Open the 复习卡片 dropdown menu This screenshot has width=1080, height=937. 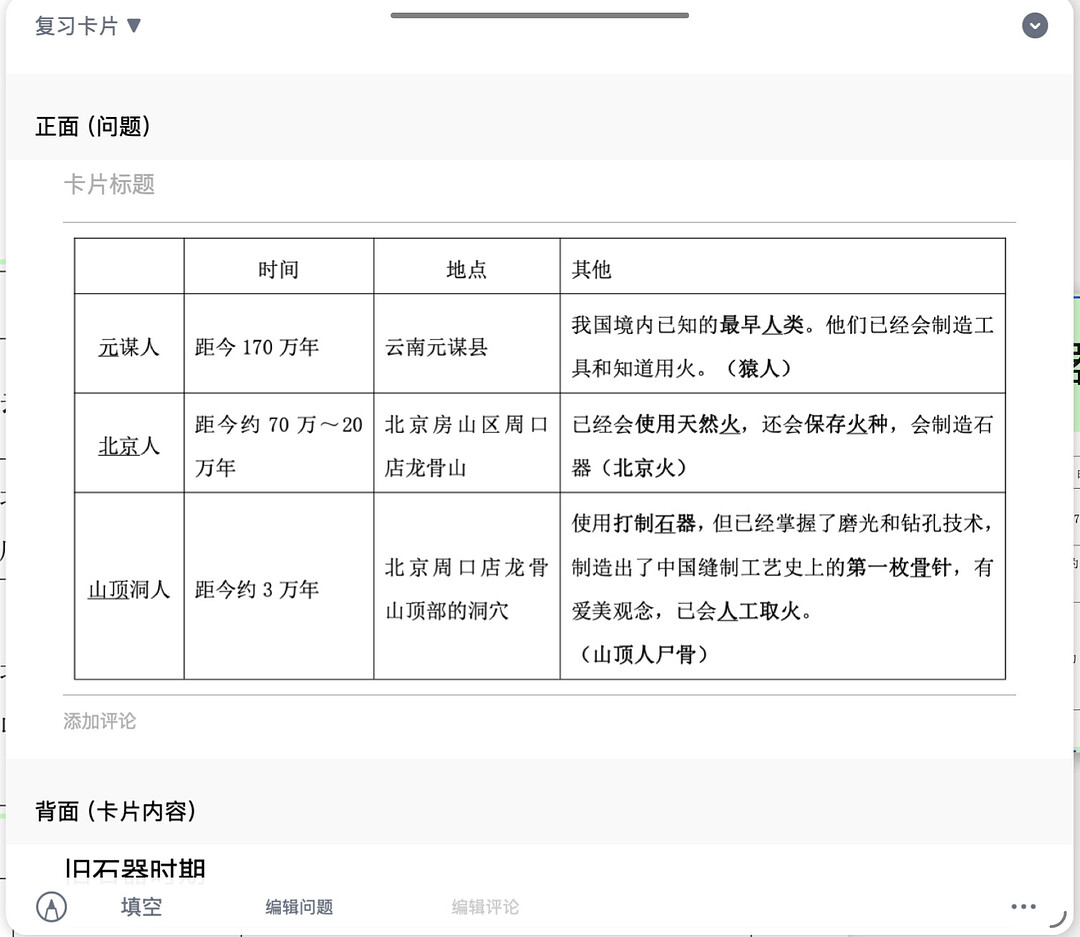click(x=87, y=26)
